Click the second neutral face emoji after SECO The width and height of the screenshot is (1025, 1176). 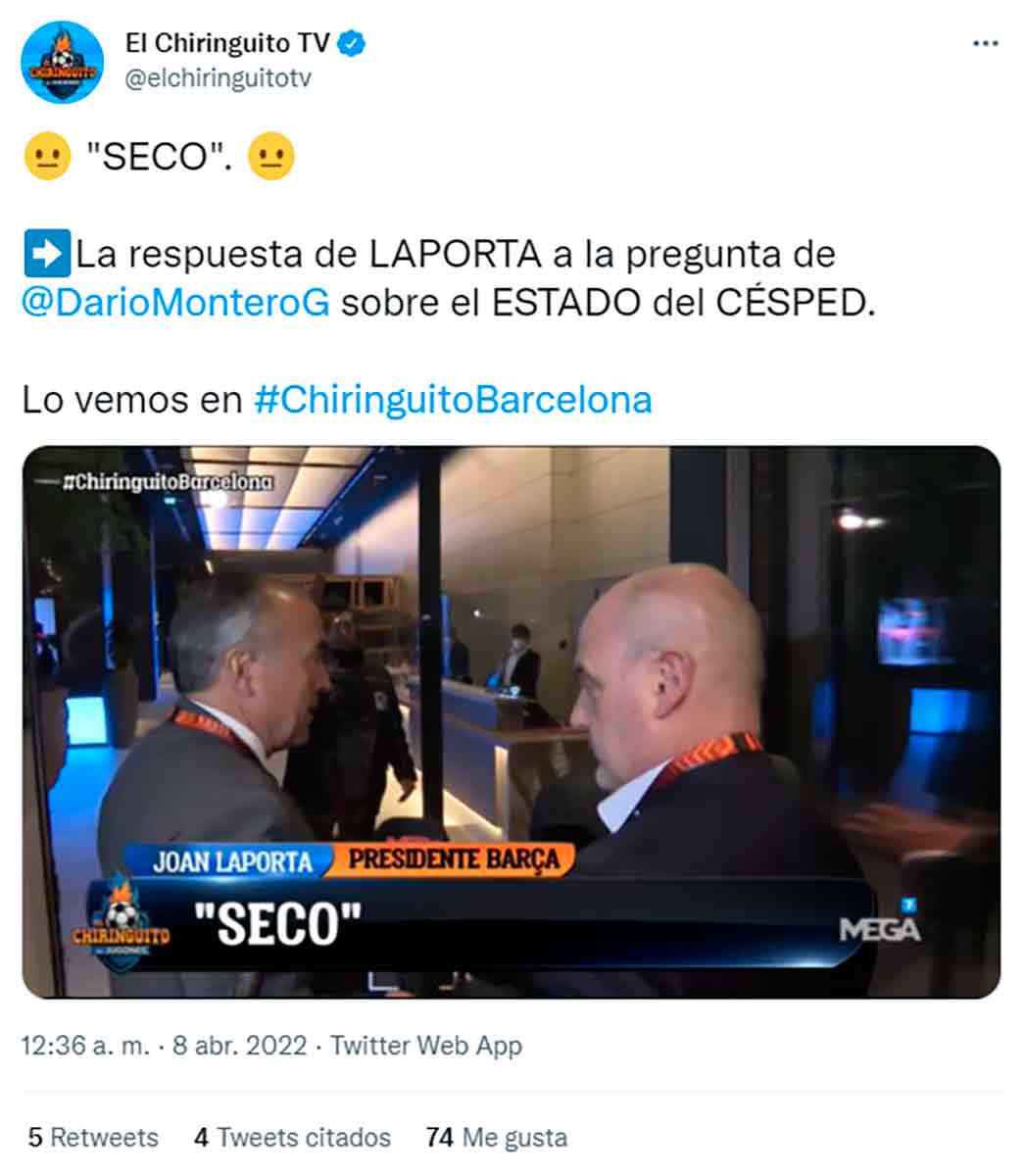271,157
